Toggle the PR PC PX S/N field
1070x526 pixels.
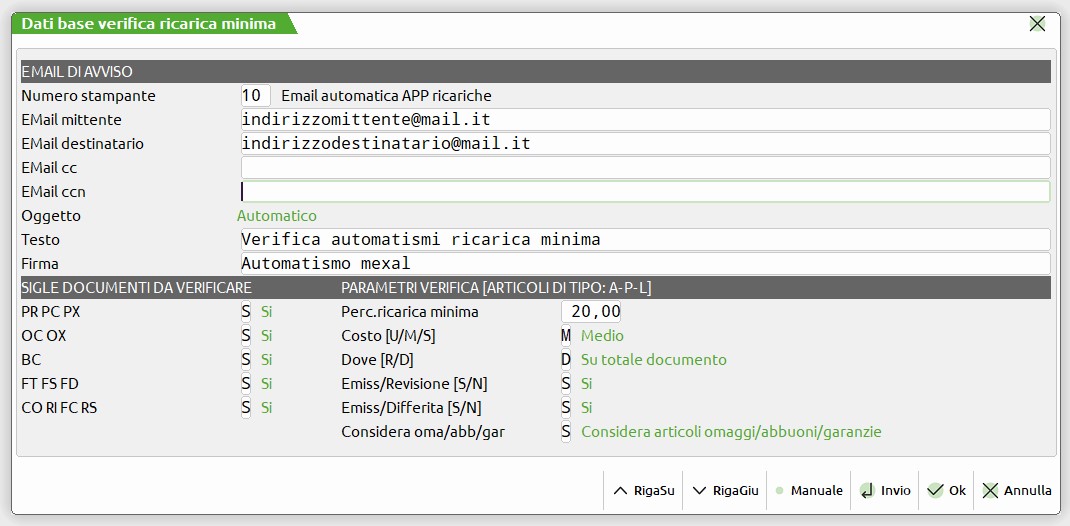246,312
